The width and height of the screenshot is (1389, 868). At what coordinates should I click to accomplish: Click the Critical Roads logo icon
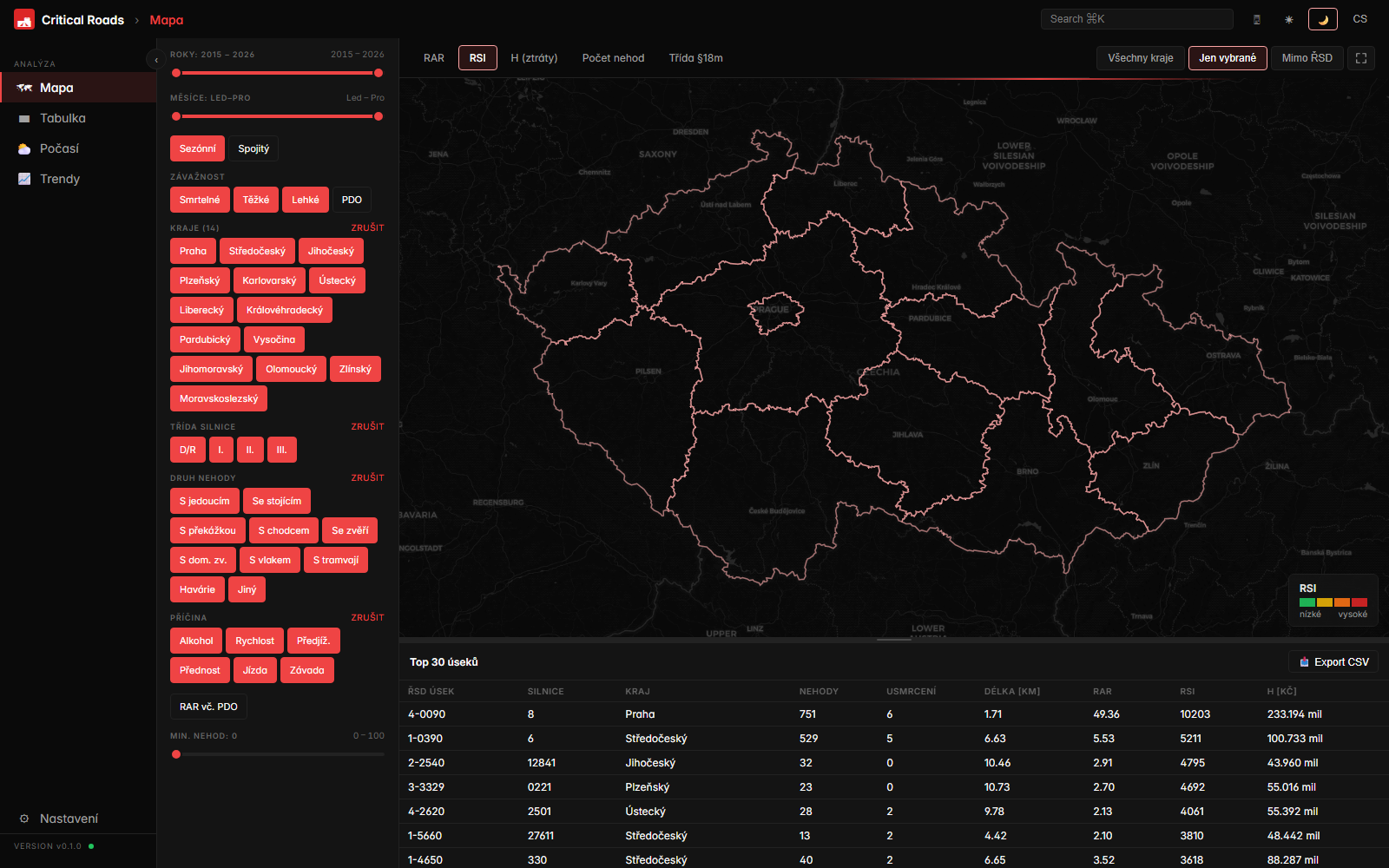coord(24,19)
